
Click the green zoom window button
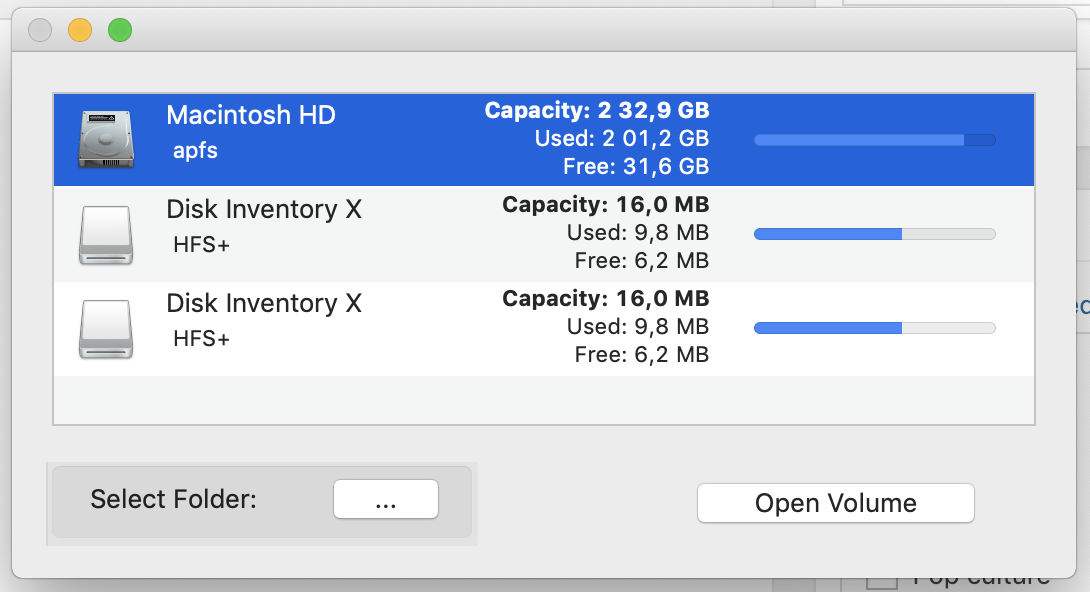coord(120,31)
